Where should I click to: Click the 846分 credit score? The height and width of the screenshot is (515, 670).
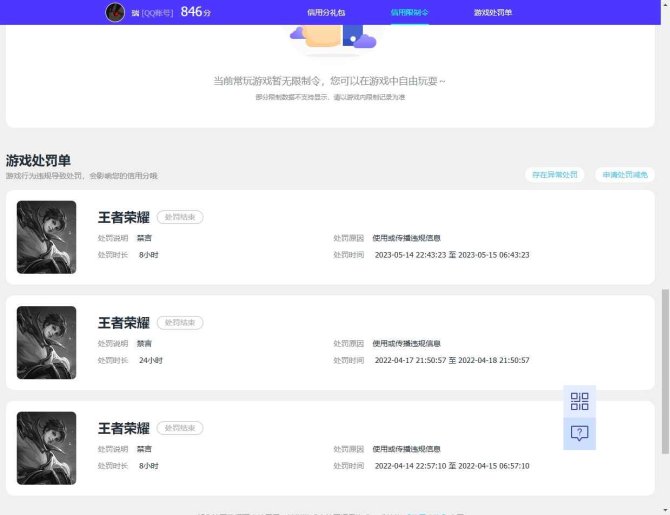tap(196, 12)
